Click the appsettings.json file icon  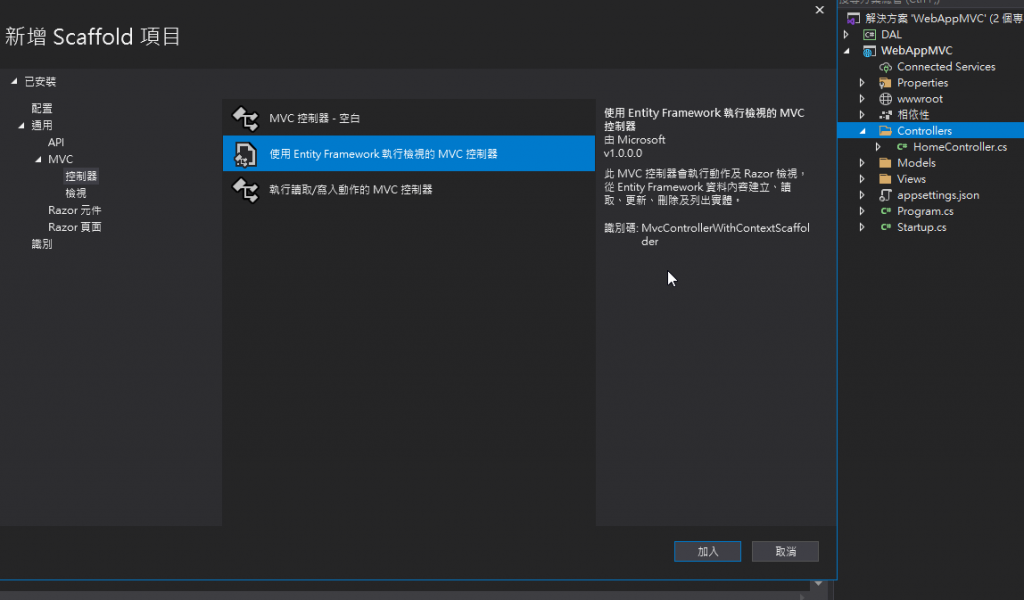[886, 195]
